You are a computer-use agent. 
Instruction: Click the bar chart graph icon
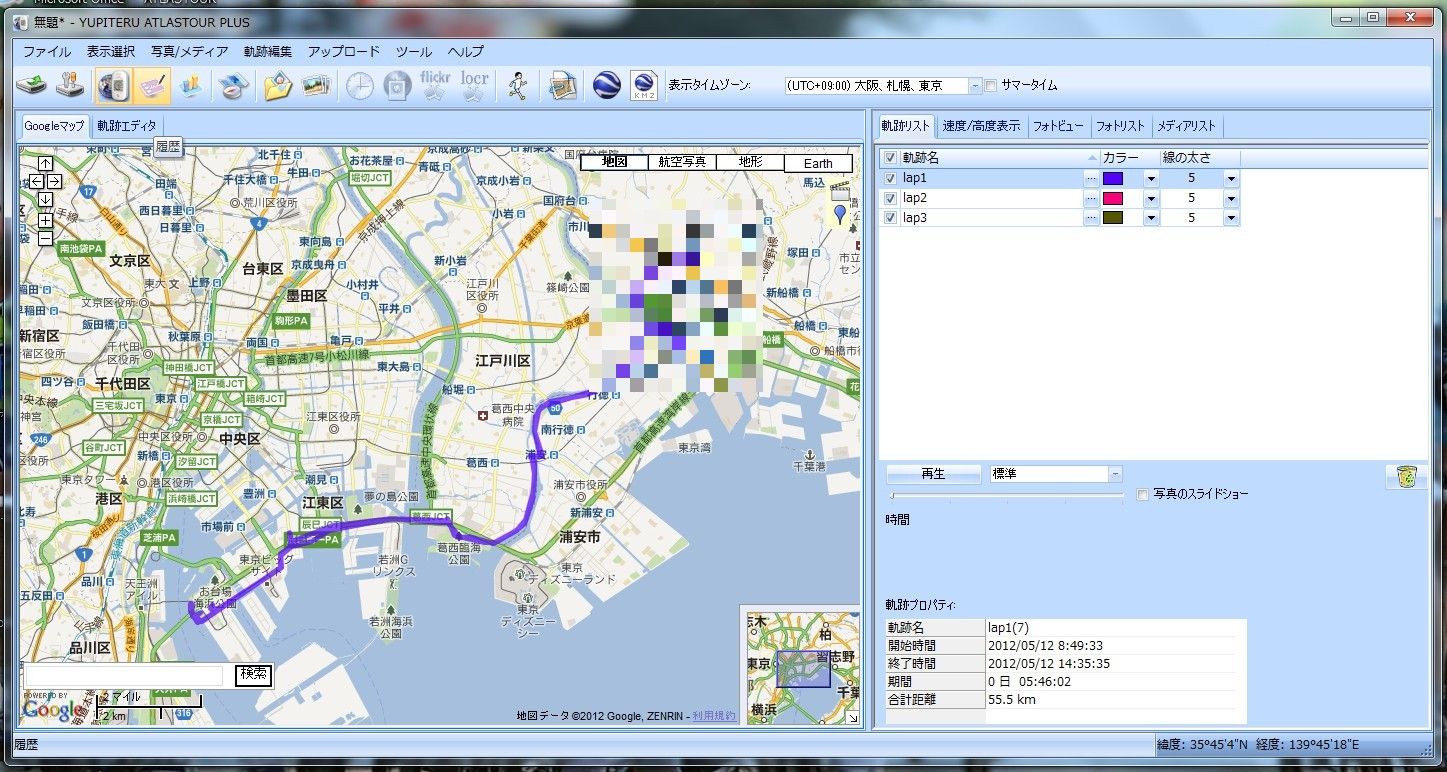tap(190, 86)
